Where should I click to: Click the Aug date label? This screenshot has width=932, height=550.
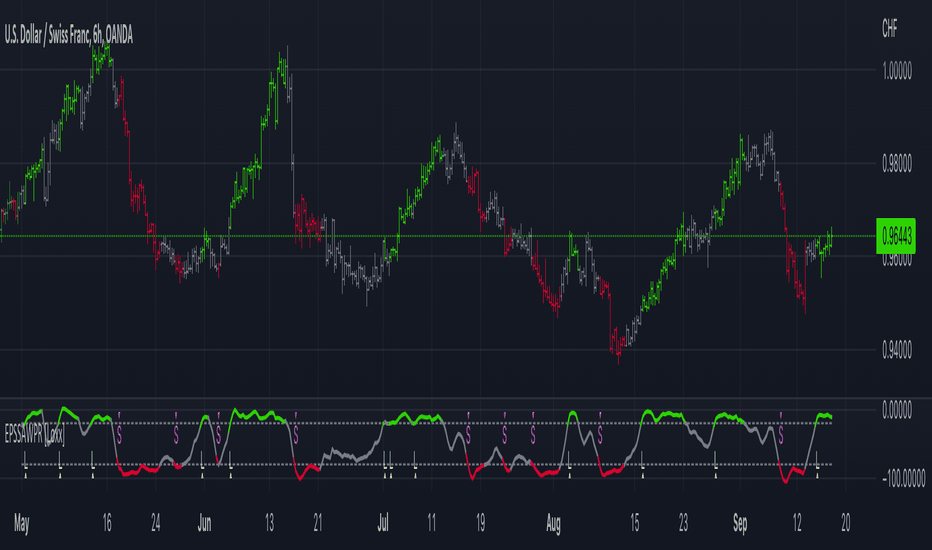[x=553, y=524]
